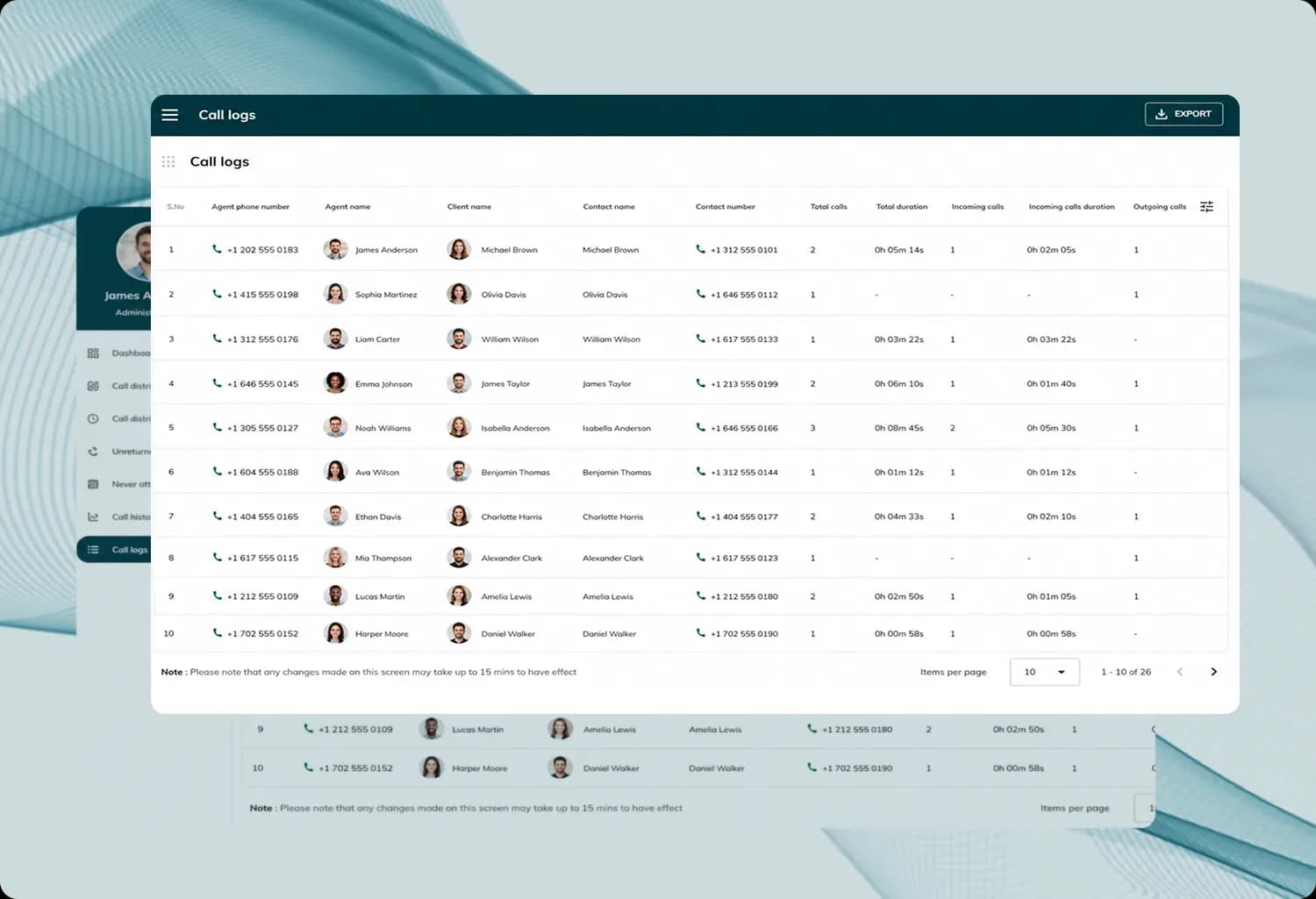Image resolution: width=1316 pixels, height=899 pixels.
Task: Open the hamburger menu icon
Action: coord(170,115)
